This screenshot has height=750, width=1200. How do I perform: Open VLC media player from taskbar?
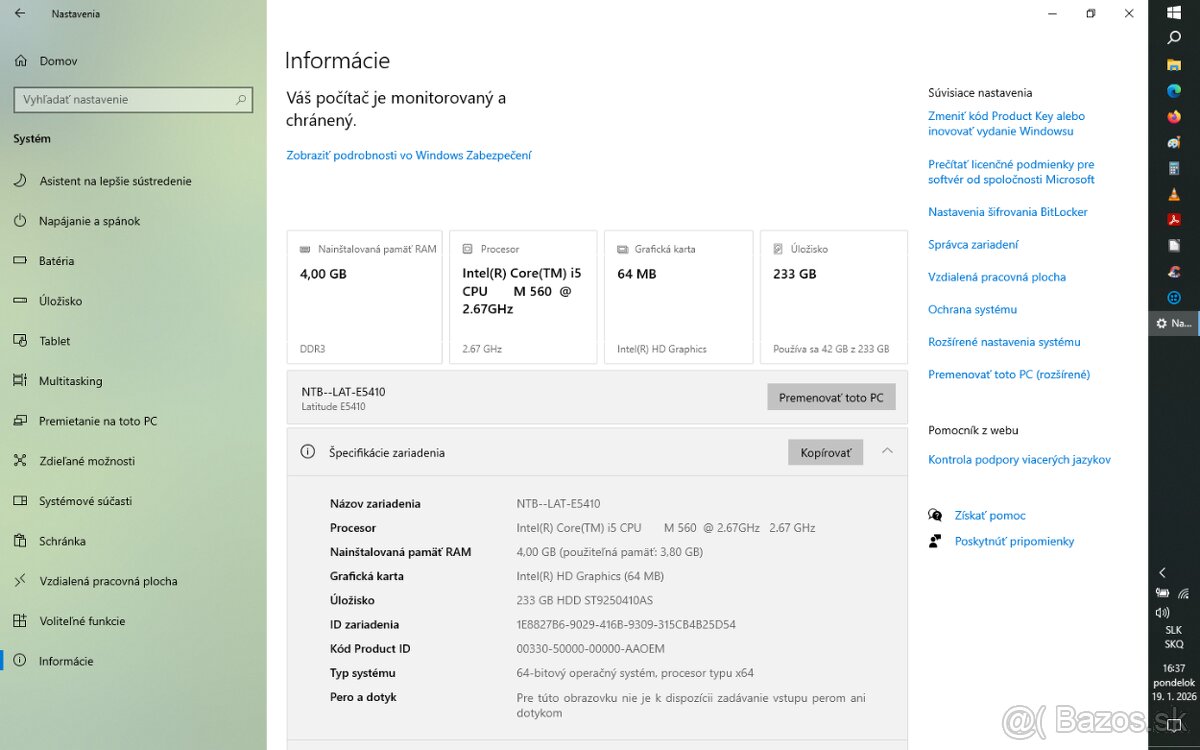tap(1174, 194)
